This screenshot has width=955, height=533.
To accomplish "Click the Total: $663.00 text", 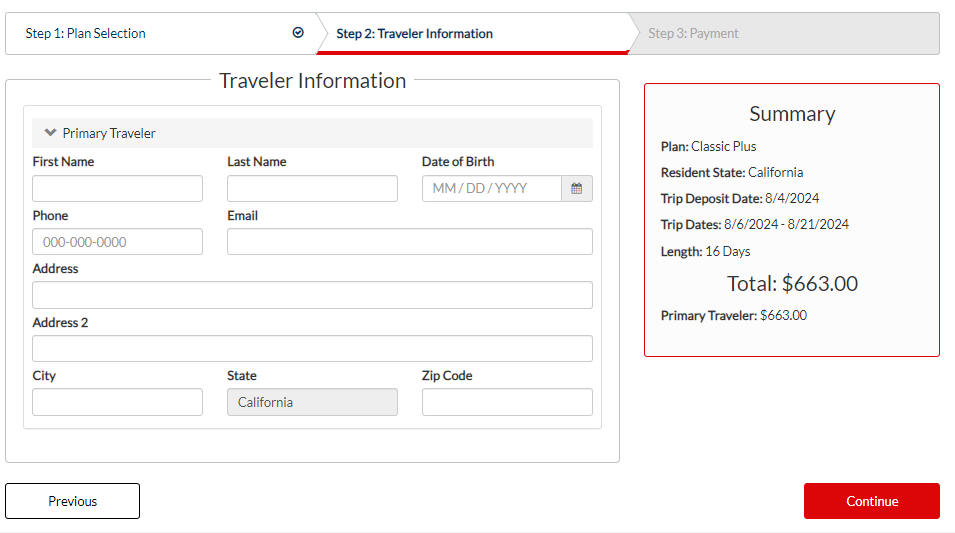I will pyautogui.click(x=792, y=283).
